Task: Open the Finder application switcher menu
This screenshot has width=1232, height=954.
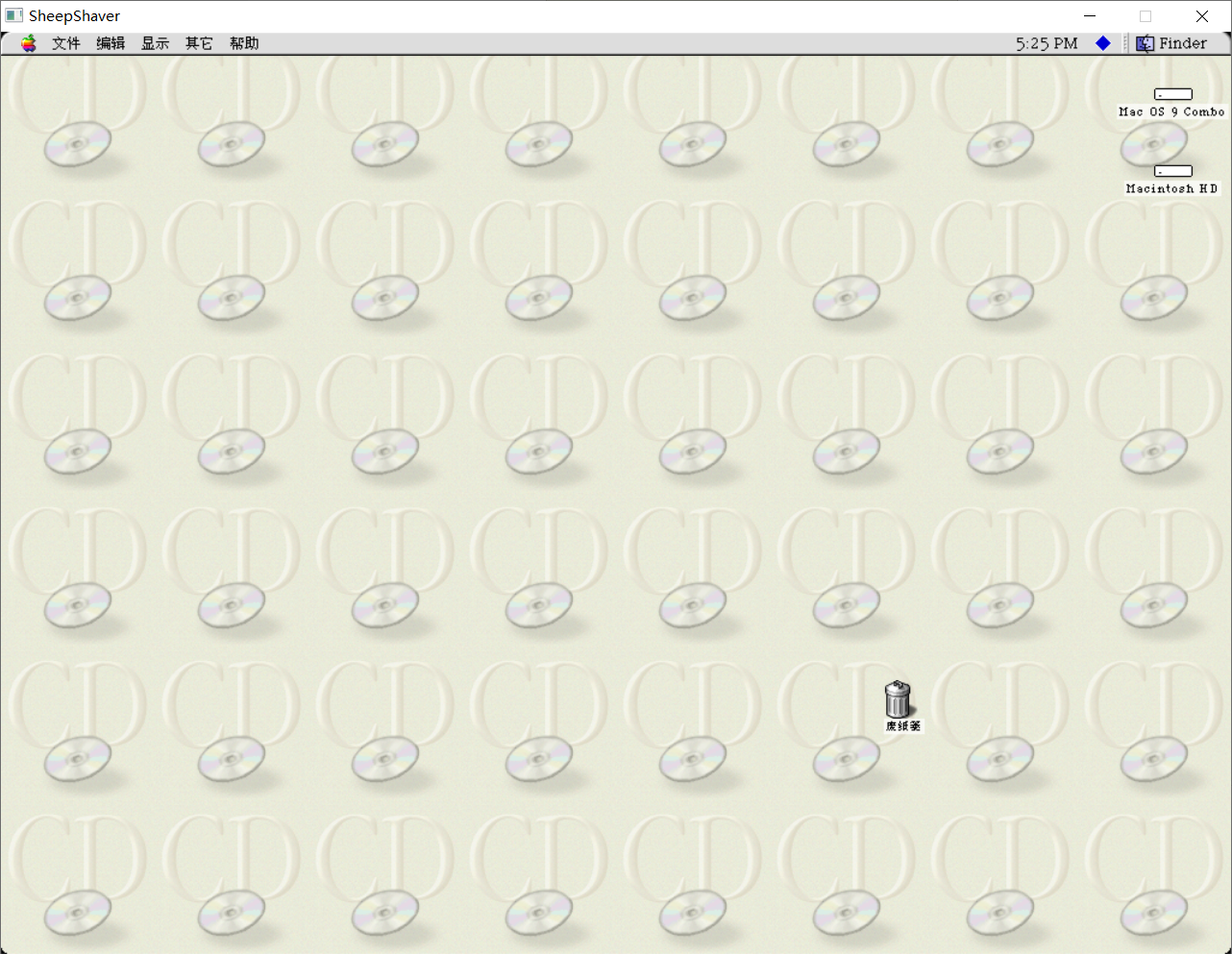Action: click(1182, 42)
